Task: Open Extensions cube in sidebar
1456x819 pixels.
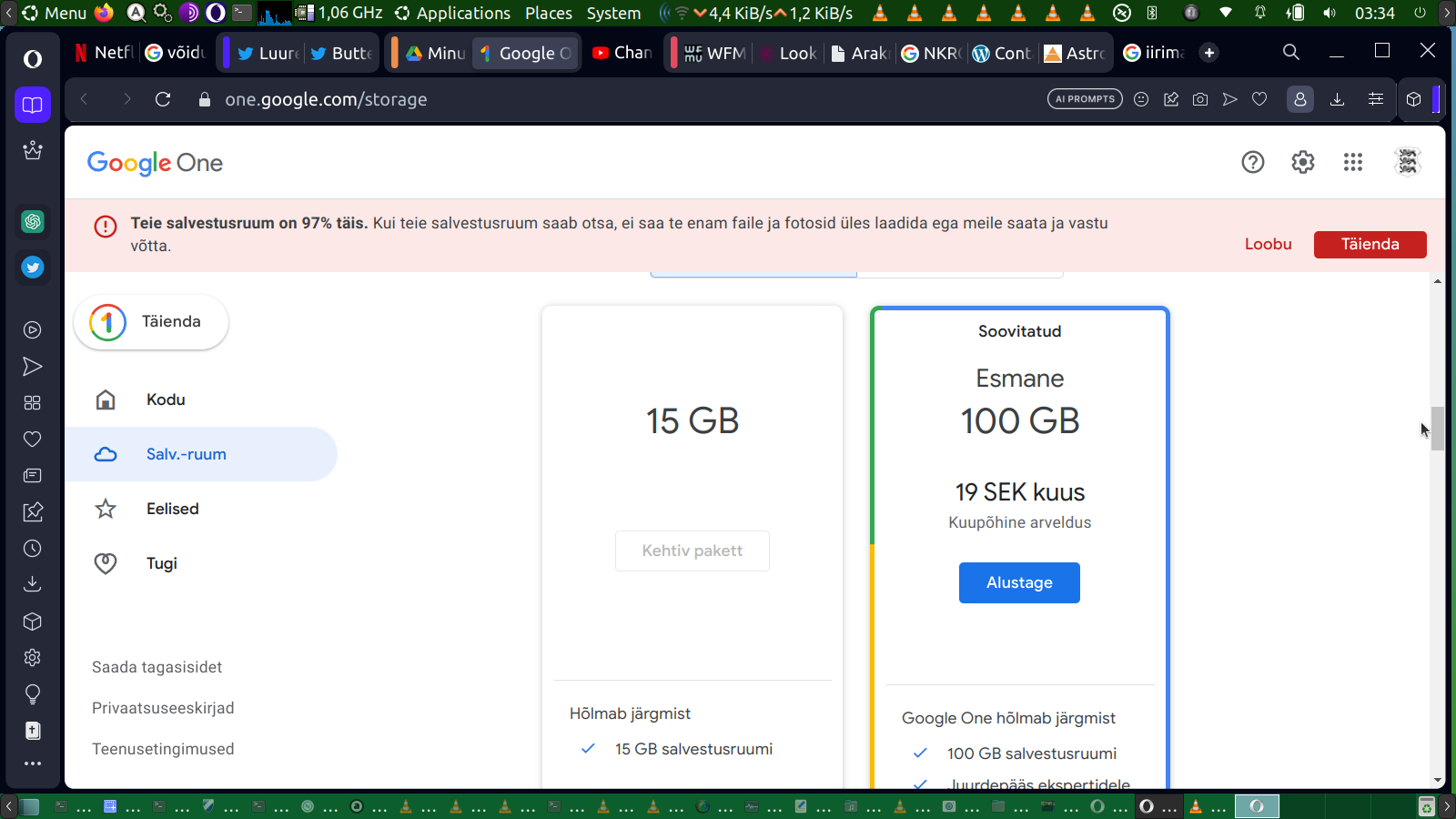Action: pyautogui.click(x=33, y=622)
